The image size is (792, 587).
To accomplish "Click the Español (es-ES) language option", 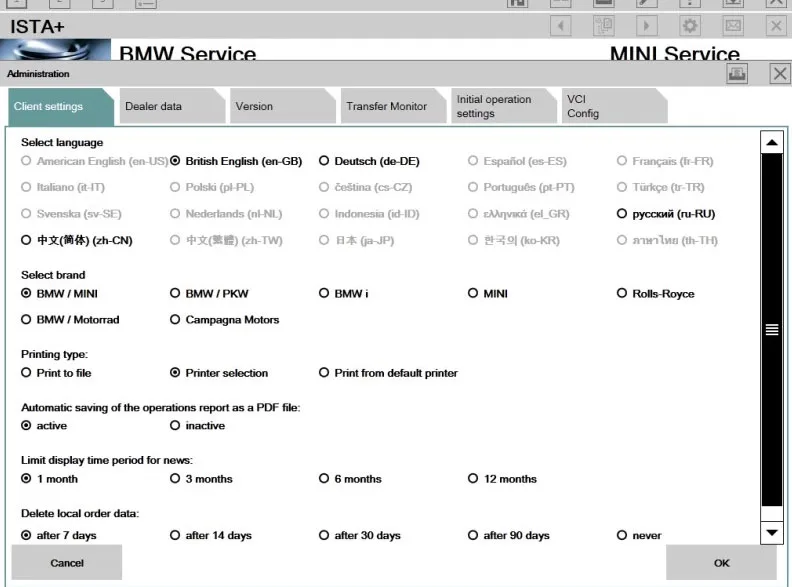I will [x=517, y=161].
